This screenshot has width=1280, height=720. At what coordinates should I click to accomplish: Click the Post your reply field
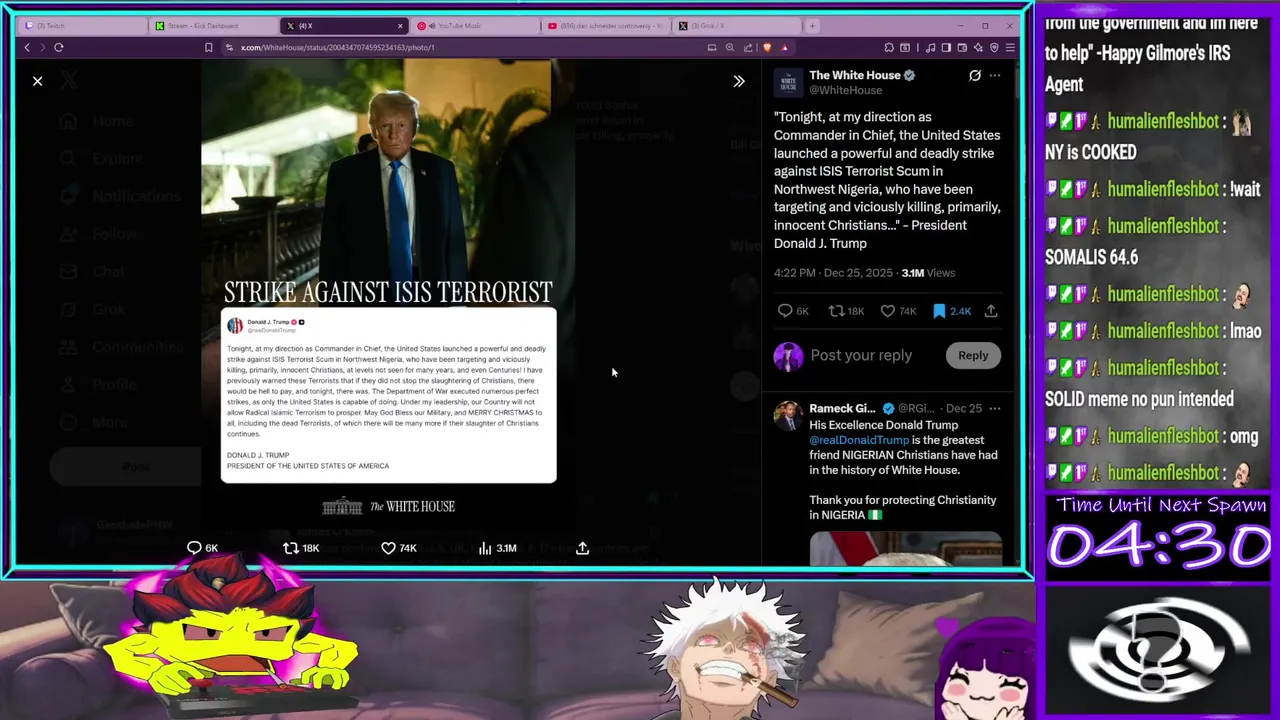click(x=861, y=355)
